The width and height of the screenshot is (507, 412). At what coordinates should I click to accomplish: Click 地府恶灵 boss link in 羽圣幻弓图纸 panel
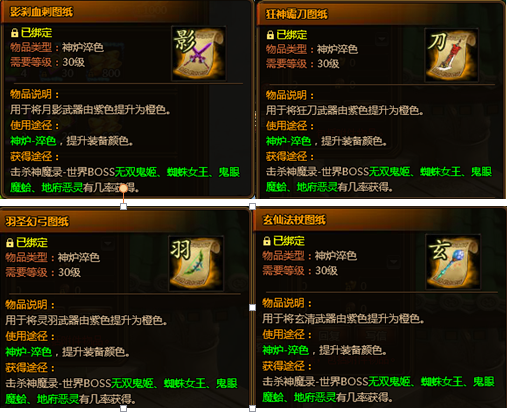pyautogui.click(x=58, y=398)
